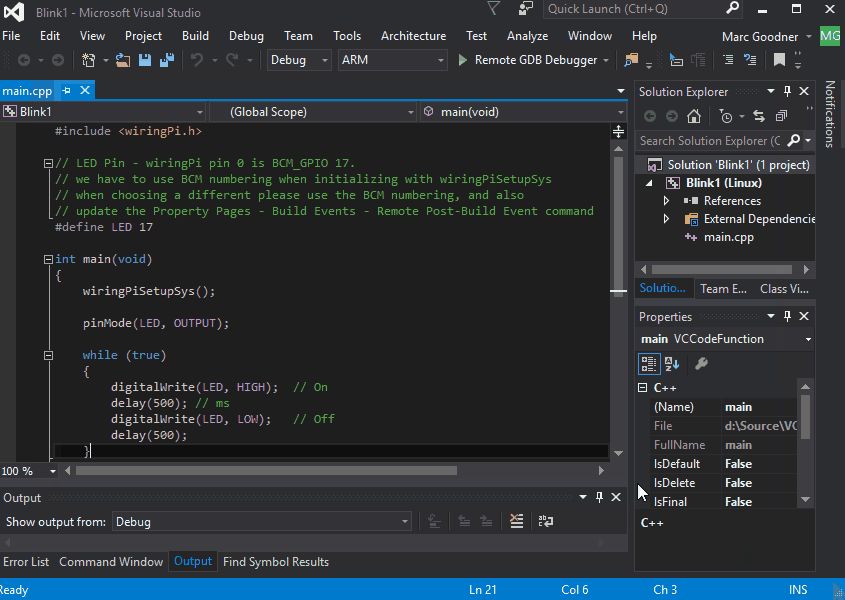Viewport: 845px width, 600px height.
Task: Click the Property Pages wrench icon
Action: [x=701, y=364]
